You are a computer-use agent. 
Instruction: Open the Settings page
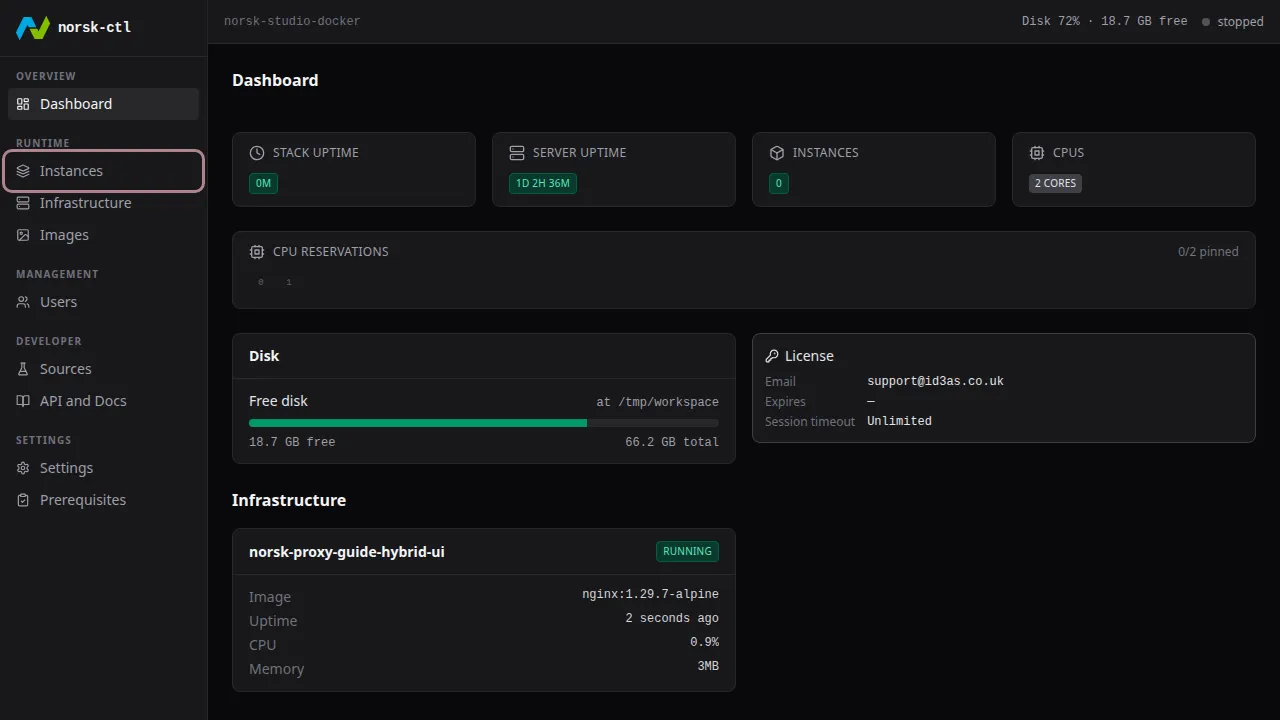tap(103, 468)
